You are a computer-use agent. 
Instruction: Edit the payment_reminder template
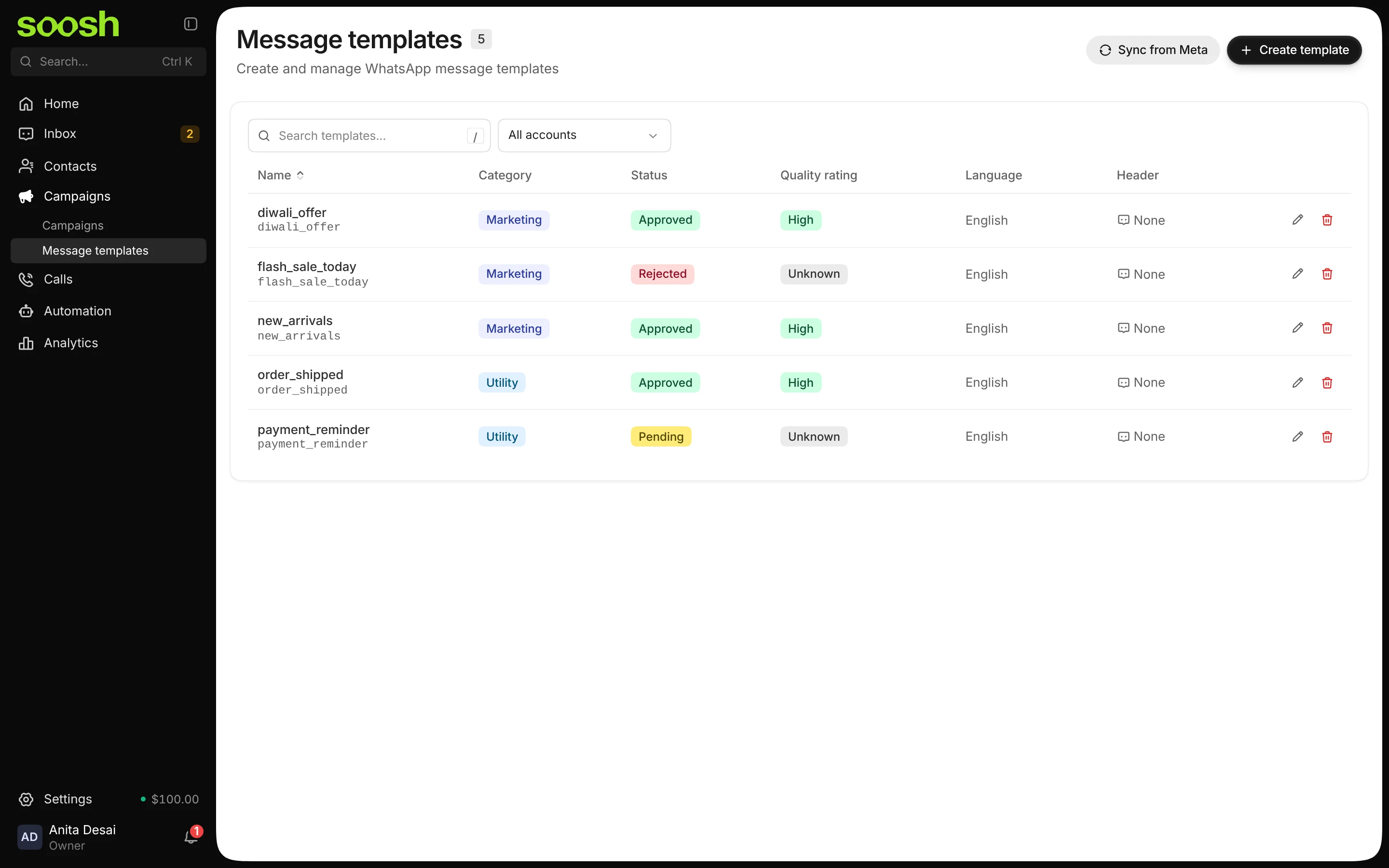coord(1298,436)
